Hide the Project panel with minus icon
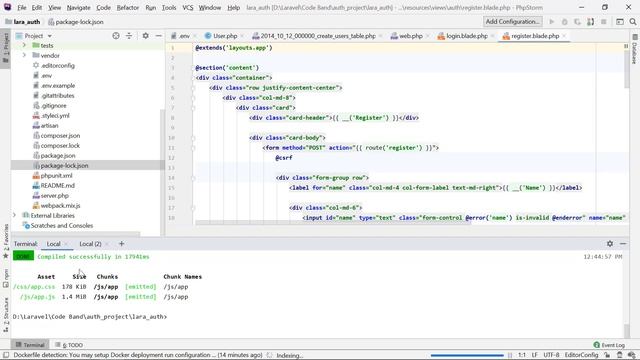The width and height of the screenshot is (640, 360). click(x=158, y=36)
